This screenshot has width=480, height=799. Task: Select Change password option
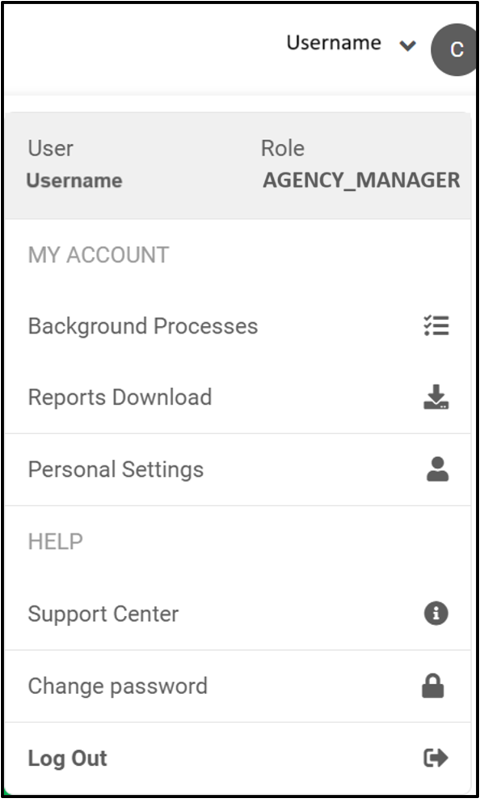pos(237,686)
